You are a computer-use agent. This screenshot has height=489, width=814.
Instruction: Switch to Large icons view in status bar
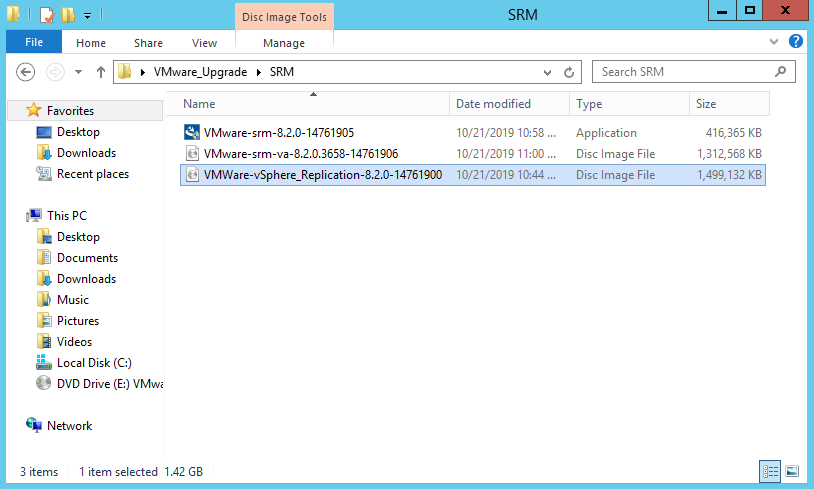pos(792,471)
